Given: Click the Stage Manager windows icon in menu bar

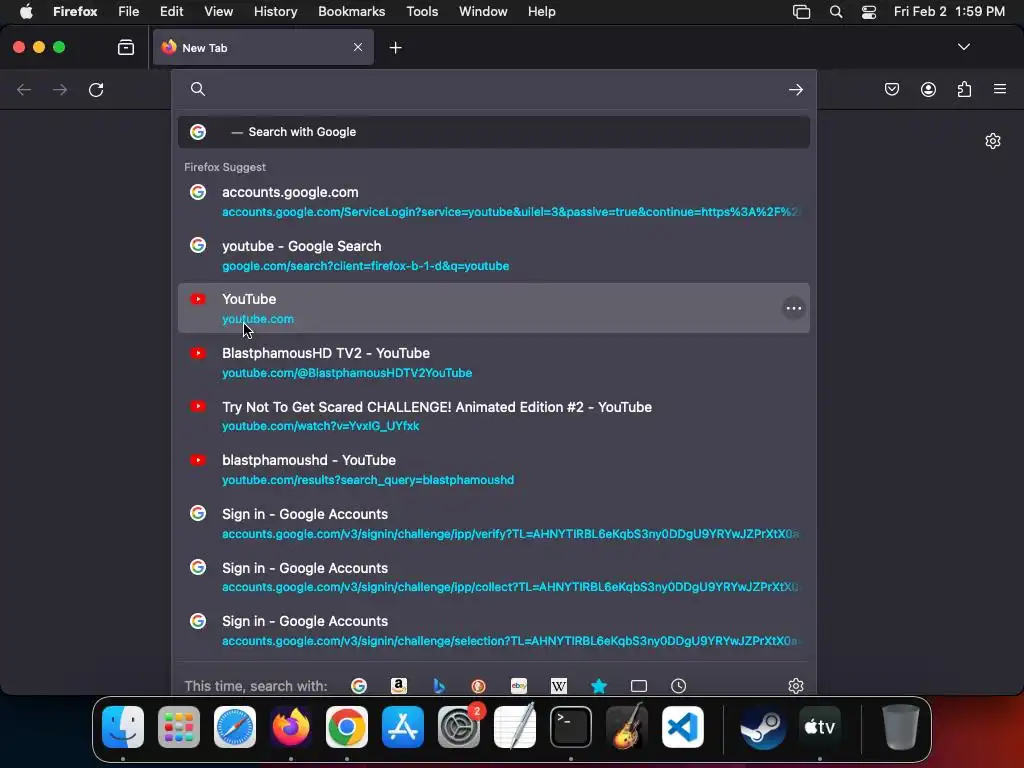Looking at the screenshot, I should (801, 12).
